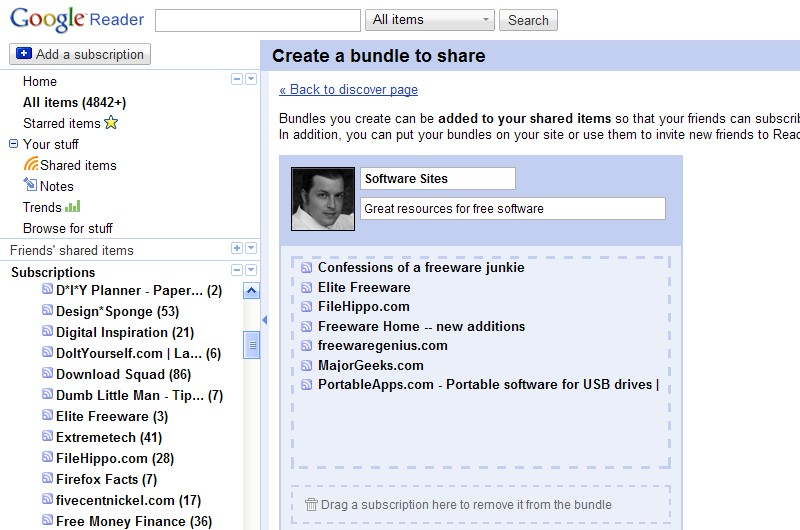Collapse the Your stuff section

click(14, 144)
